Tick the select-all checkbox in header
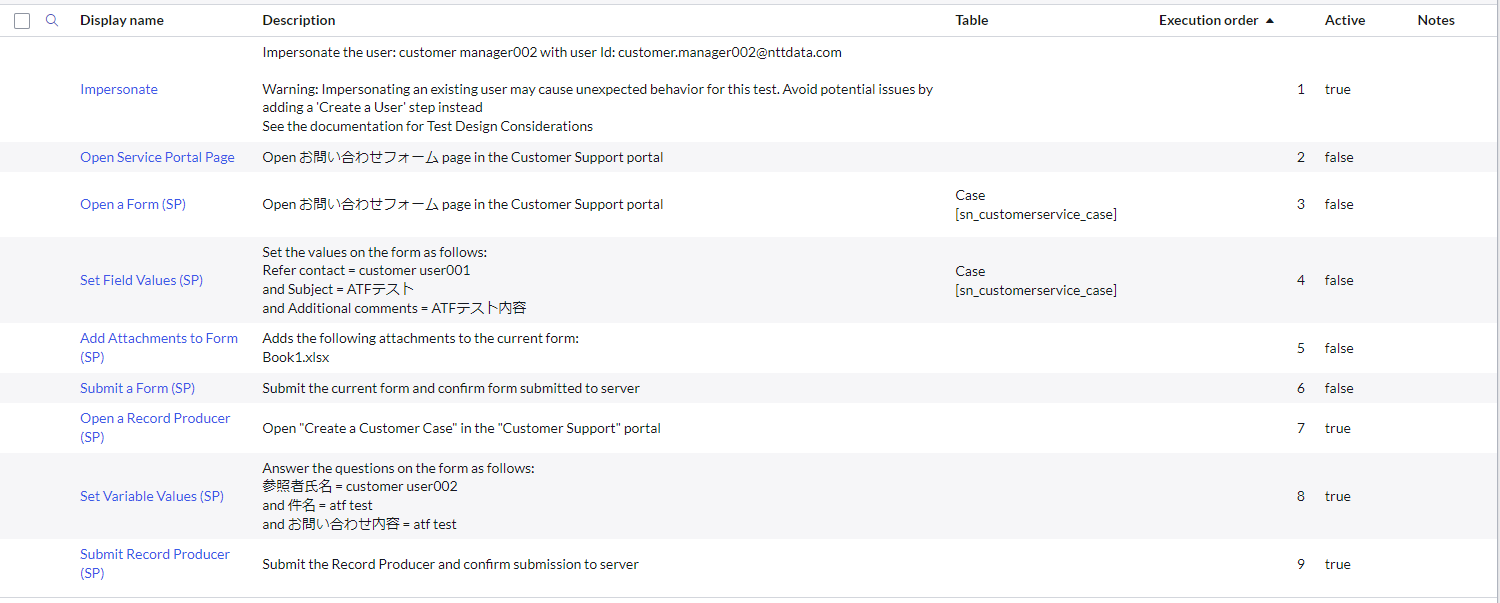The width and height of the screenshot is (1500, 603). tap(22, 20)
